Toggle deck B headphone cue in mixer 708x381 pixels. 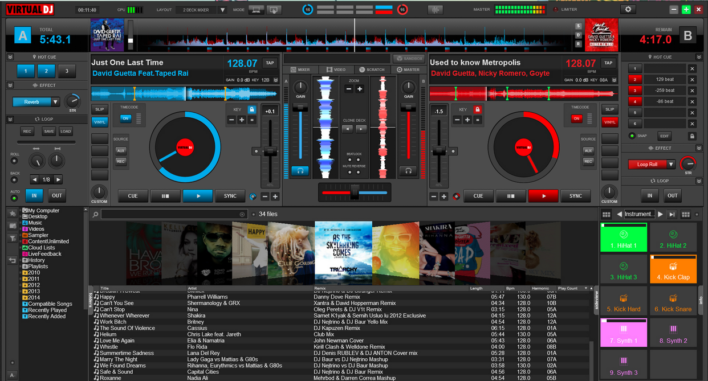tap(408, 171)
